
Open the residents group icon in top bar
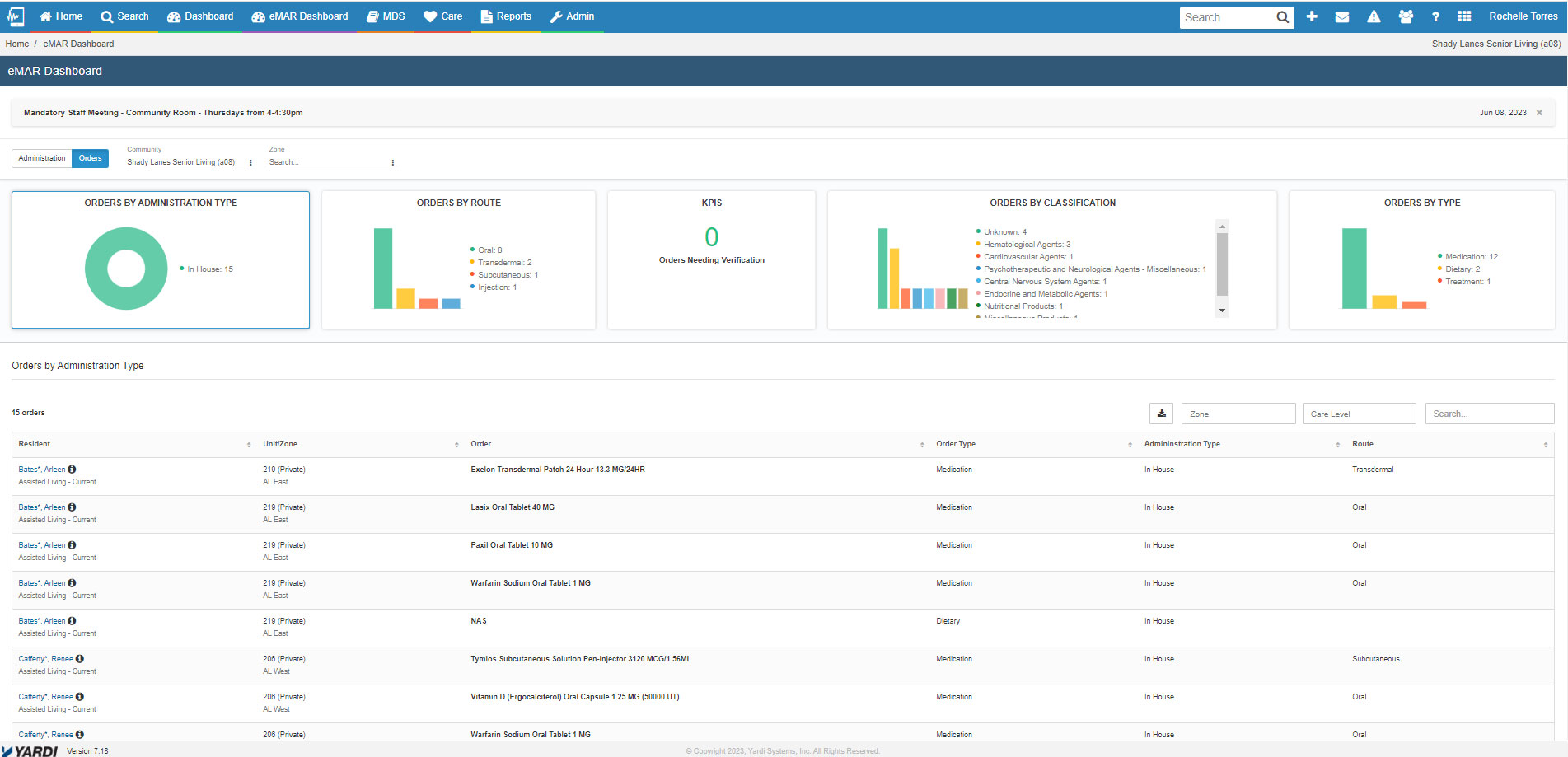1405,16
